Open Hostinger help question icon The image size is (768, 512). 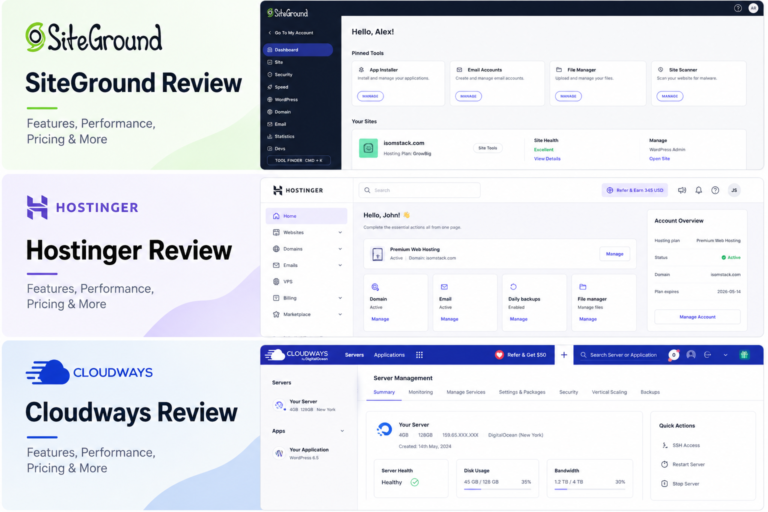coord(715,190)
